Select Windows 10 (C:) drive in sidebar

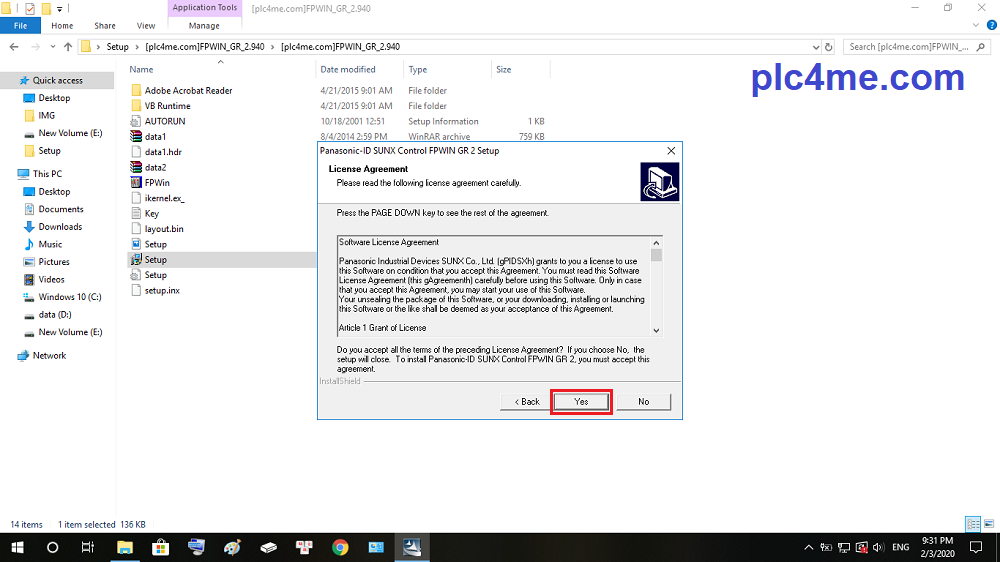(70, 297)
